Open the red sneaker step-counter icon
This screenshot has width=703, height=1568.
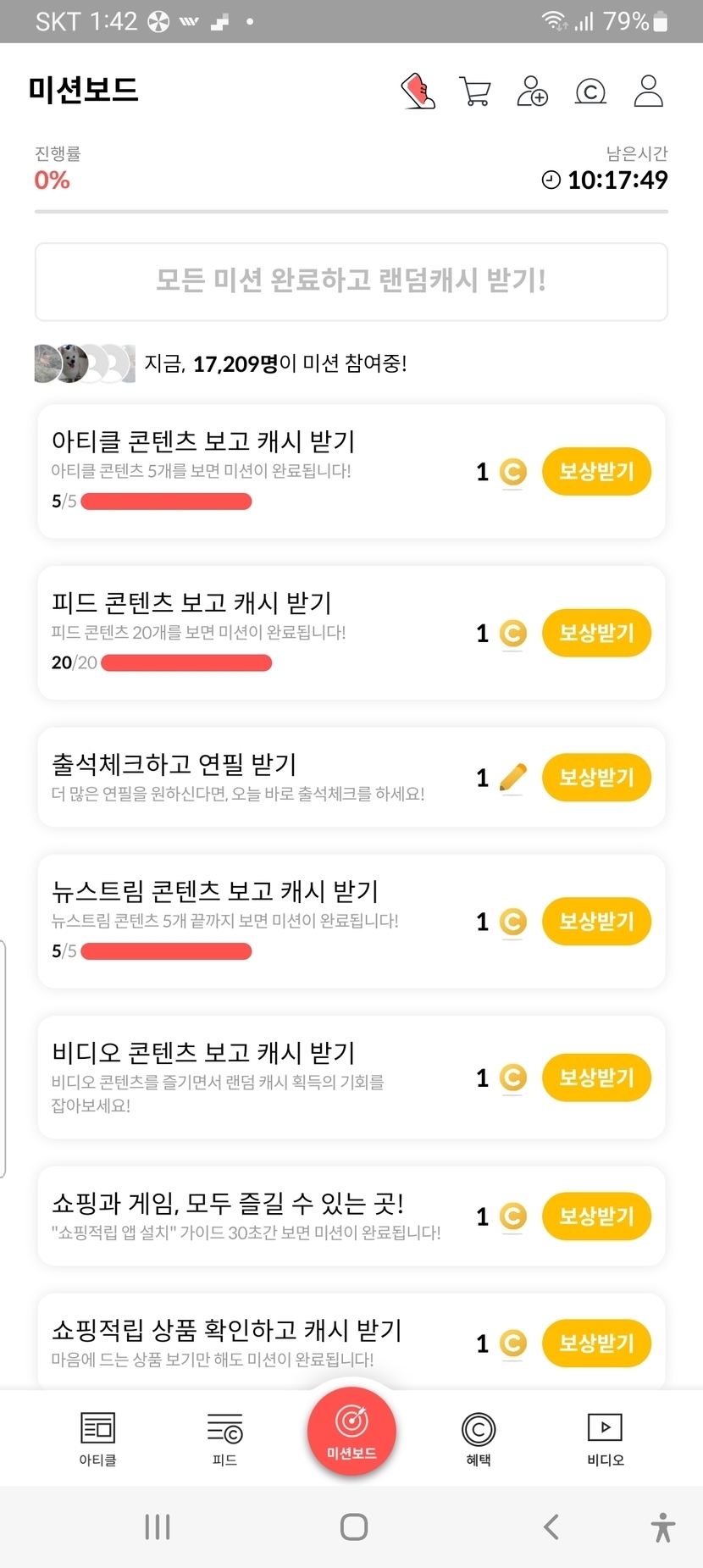click(x=418, y=91)
